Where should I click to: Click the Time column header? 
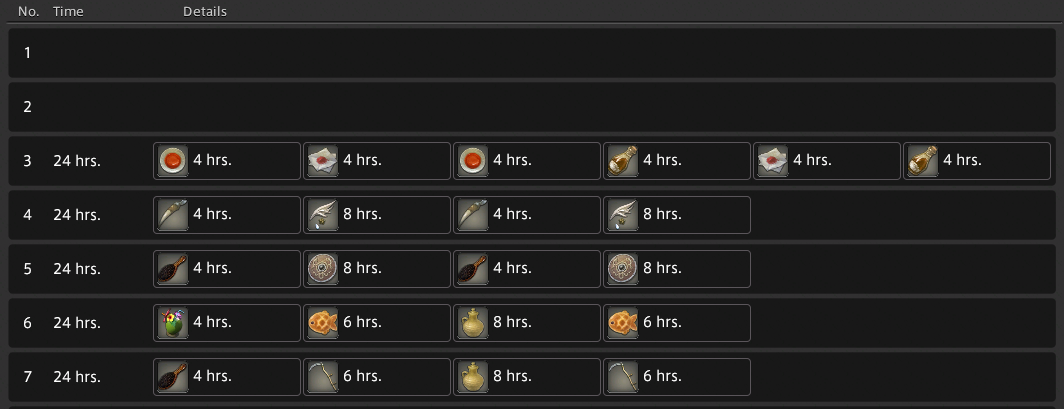[68, 12]
